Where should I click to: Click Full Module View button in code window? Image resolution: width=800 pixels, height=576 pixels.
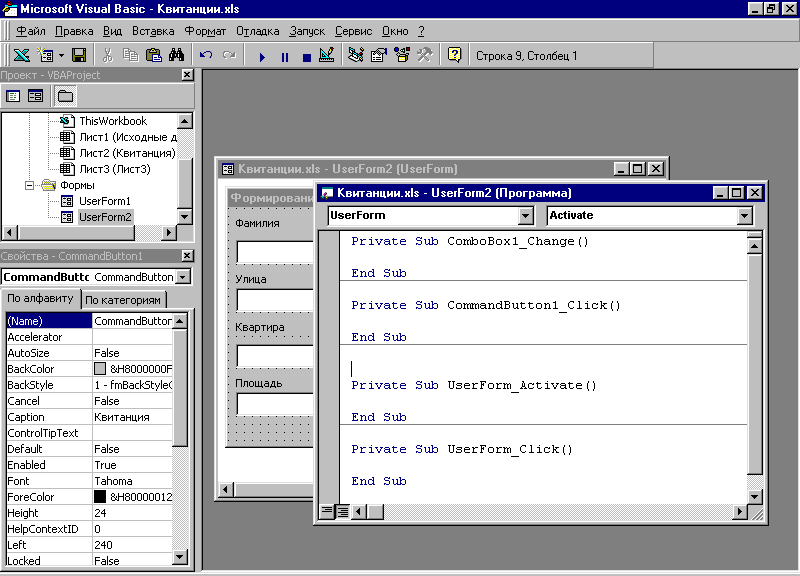(342, 511)
